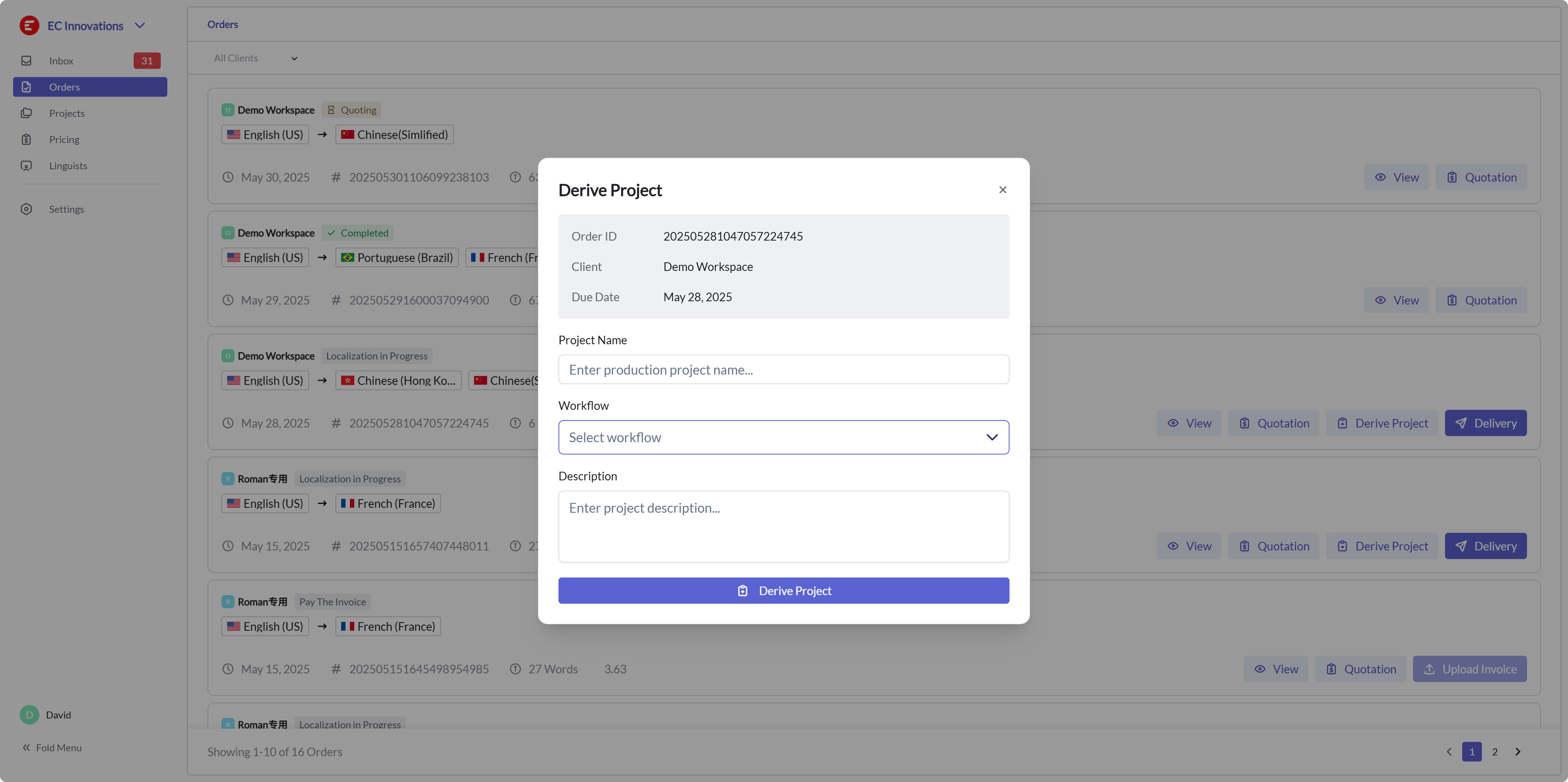This screenshot has height=782, width=1568.
Task: Select page 2 in the pagination
Action: click(x=1494, y=752)
